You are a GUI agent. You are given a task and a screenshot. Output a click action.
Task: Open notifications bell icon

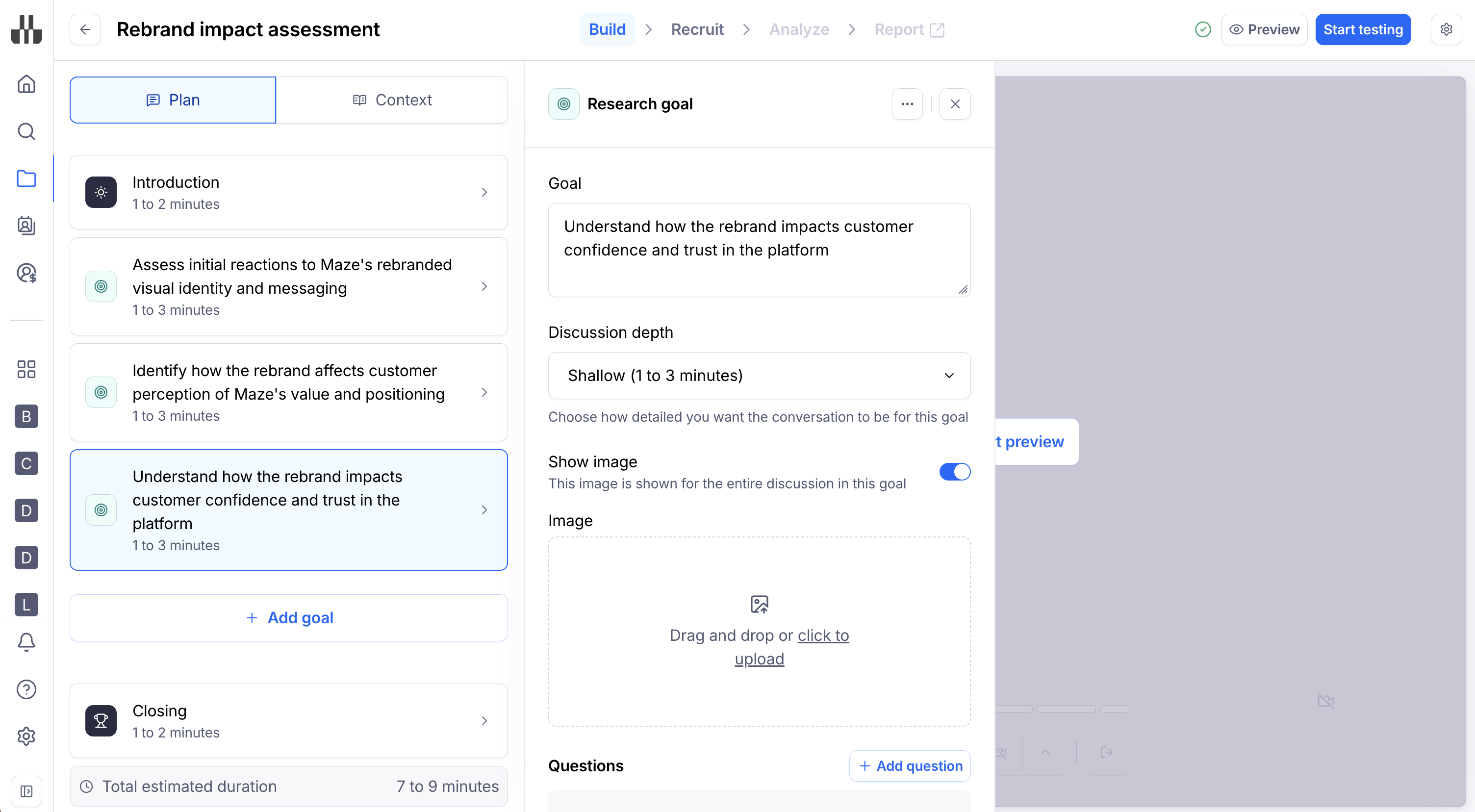pos(26,642)
